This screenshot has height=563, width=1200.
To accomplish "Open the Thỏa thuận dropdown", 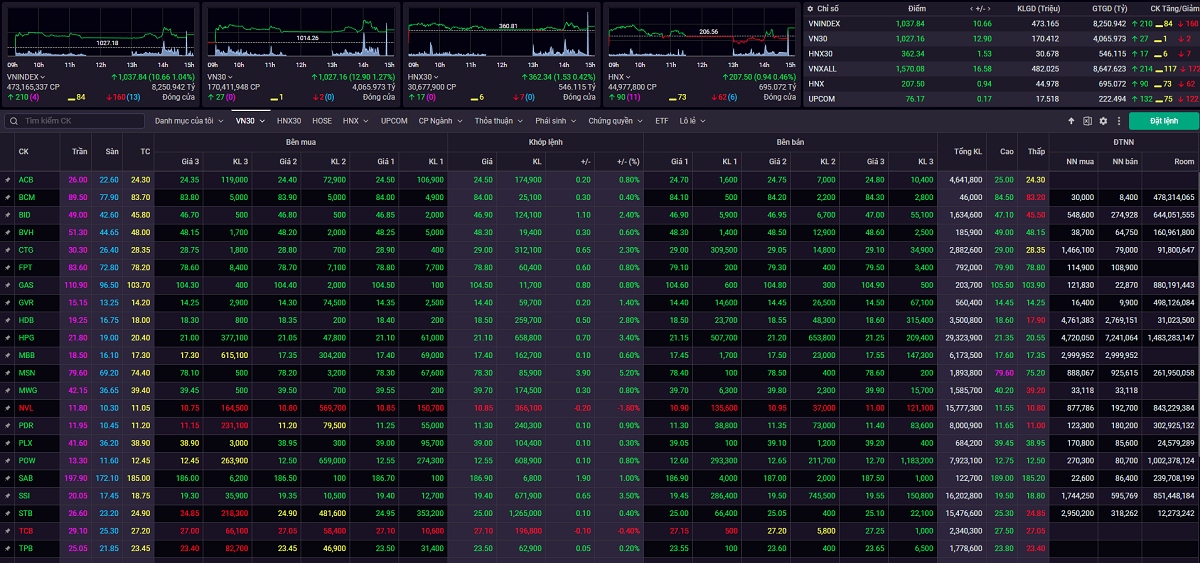I will click(x=499, y=121).
